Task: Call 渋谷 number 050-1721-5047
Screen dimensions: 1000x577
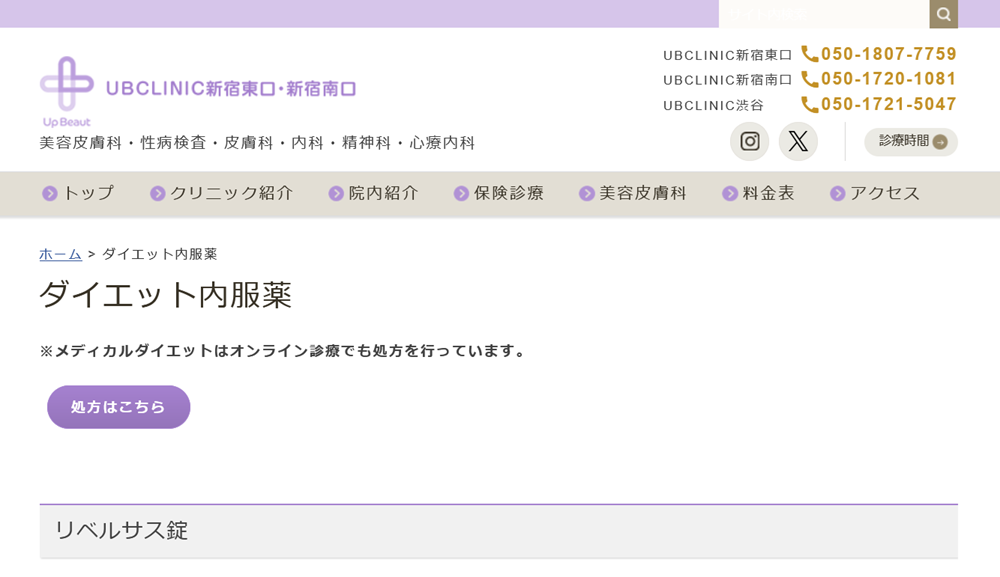Action: point(879,104)
